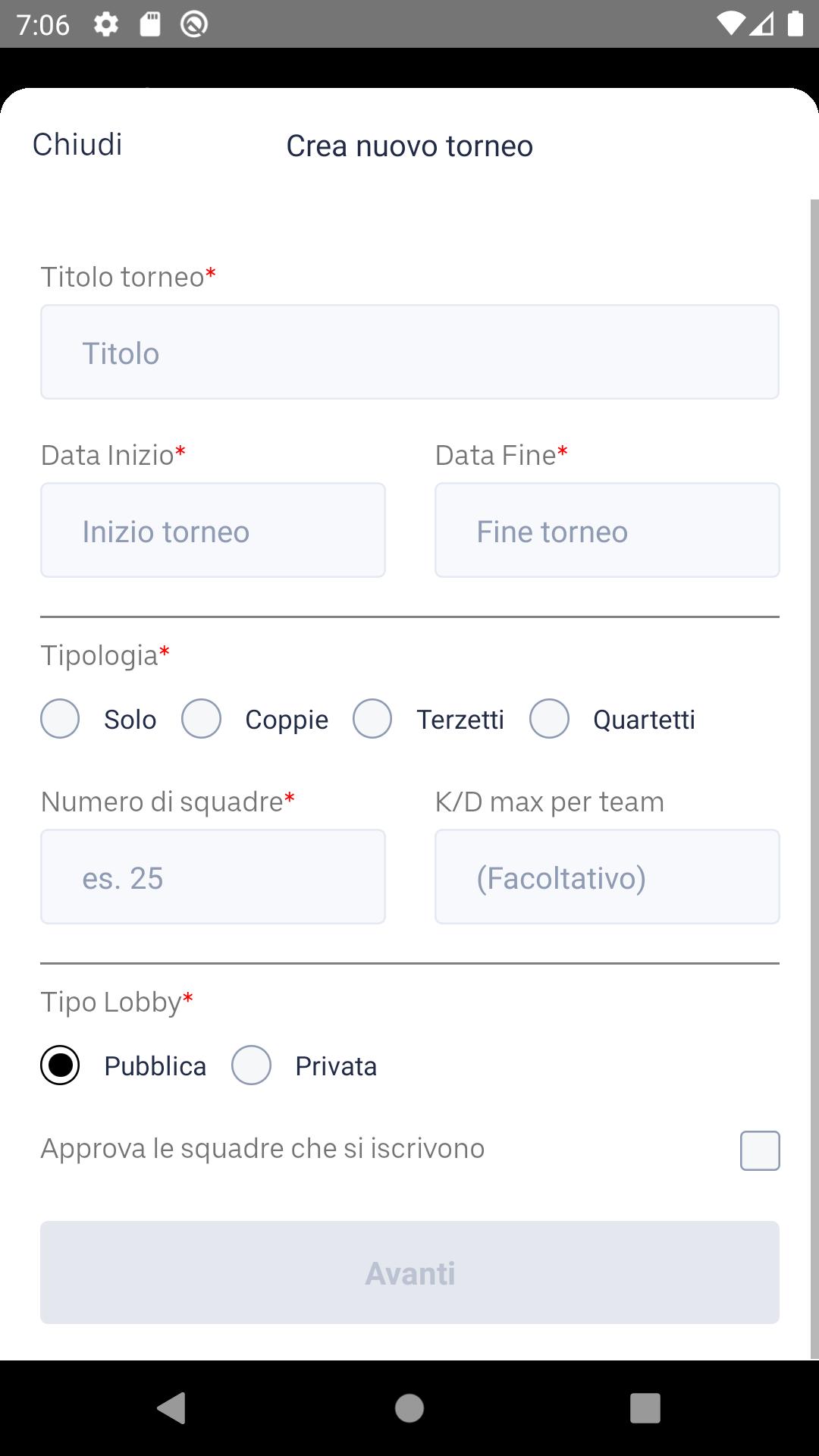Enable Approva le squadre che si iscrivono

pos(760,1150)
